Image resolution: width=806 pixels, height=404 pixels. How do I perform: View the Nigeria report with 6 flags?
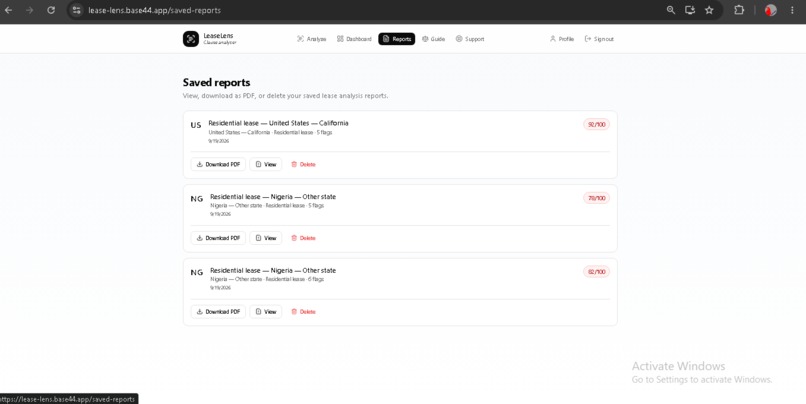[x=266, y=311]
